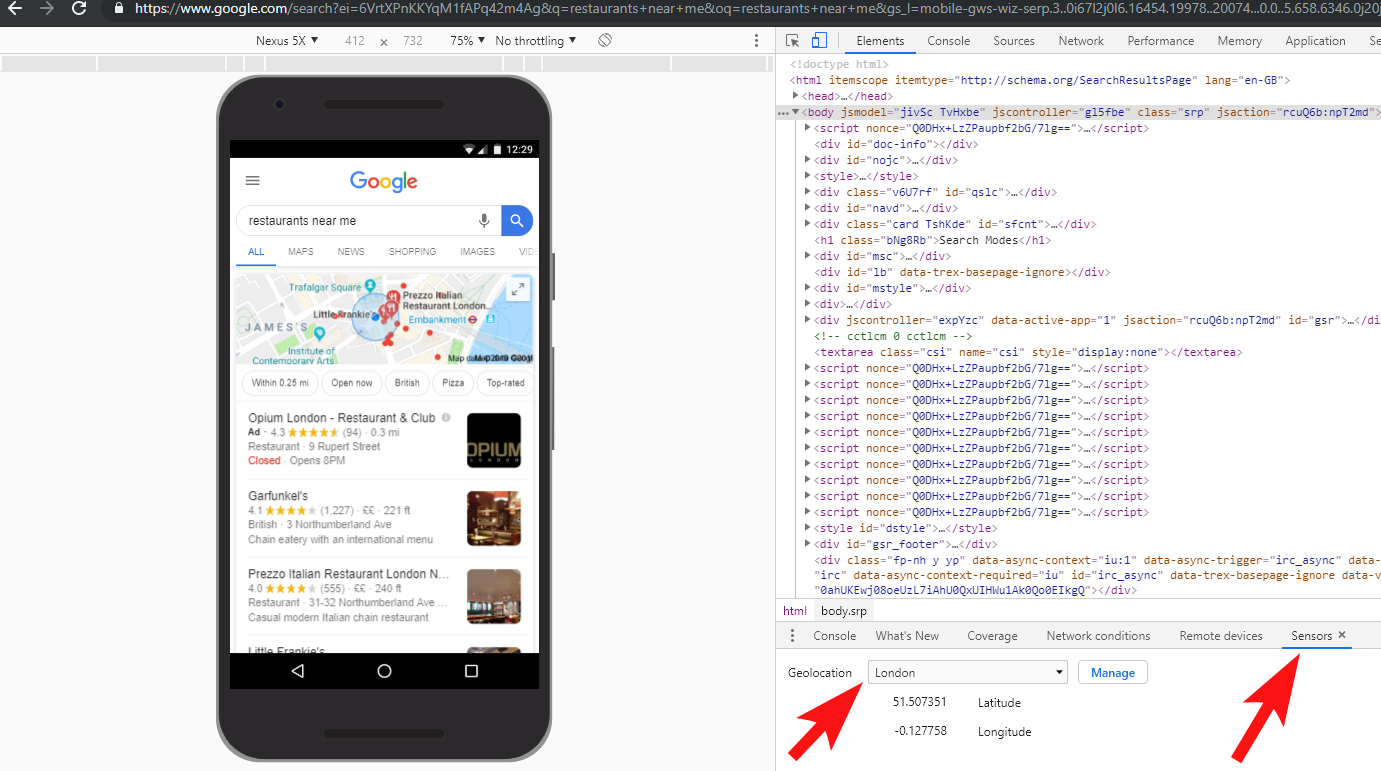The width and height of the screenshot is (1381, 771).
Task: Open the Garfunkel's listing
Action: click(x=278, y=496)
